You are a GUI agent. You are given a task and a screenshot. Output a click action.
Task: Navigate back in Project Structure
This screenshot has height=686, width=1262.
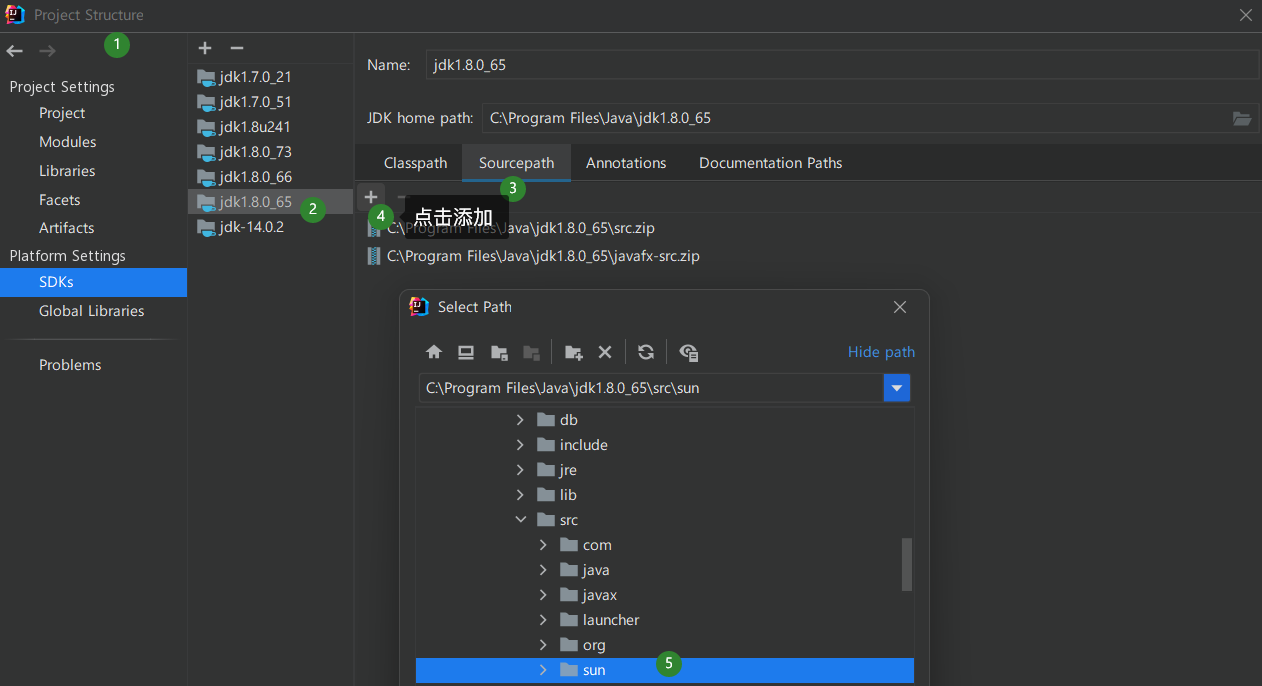[15, 50]
